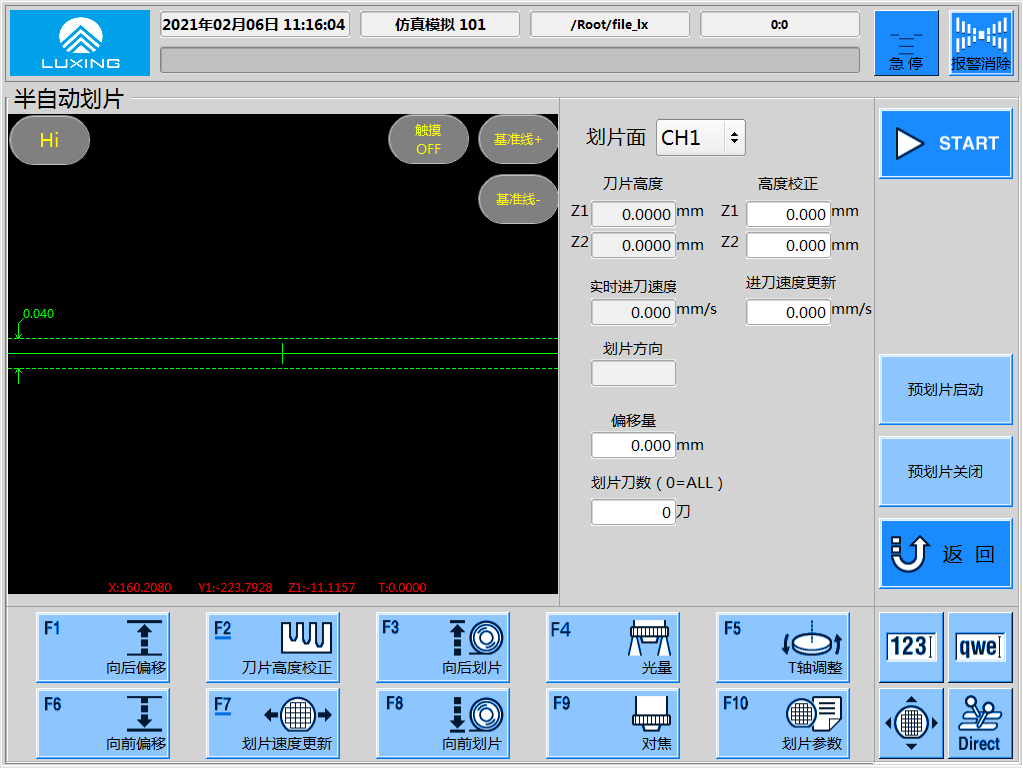Click F1 向后偏移 offset backward

coord(103,647)
